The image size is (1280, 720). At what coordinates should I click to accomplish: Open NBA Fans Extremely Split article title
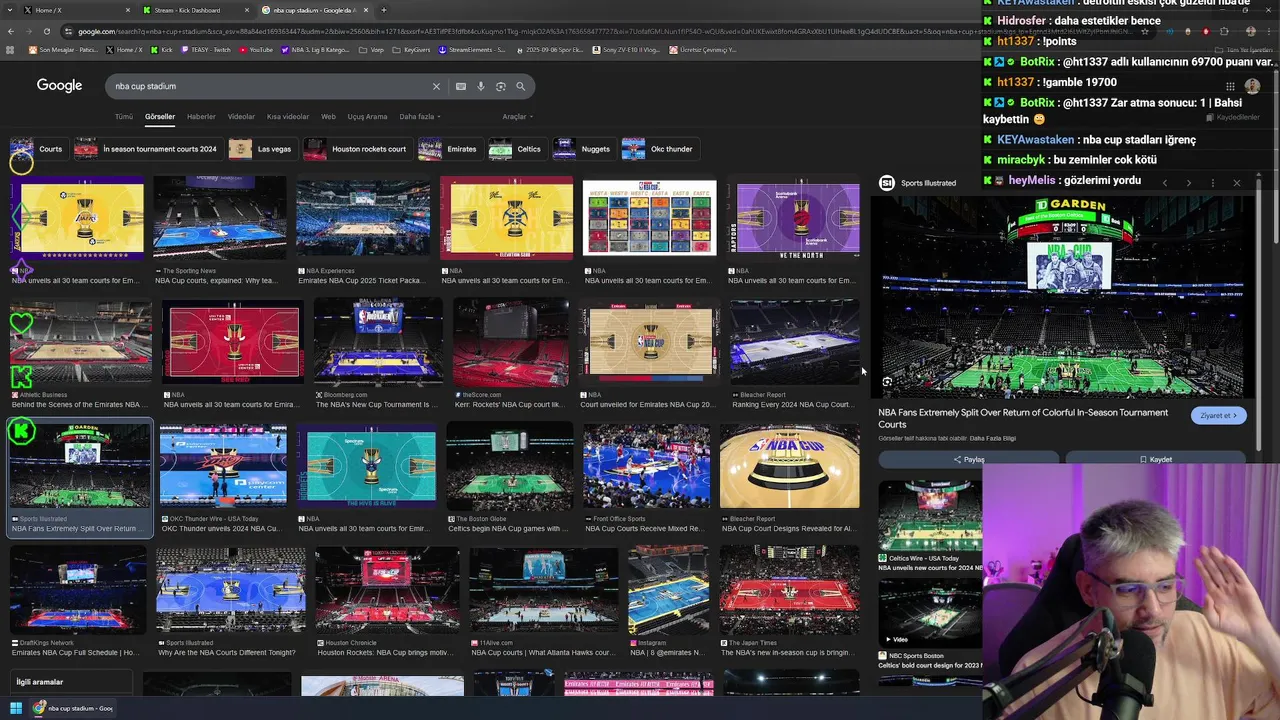pos(1023,418)
